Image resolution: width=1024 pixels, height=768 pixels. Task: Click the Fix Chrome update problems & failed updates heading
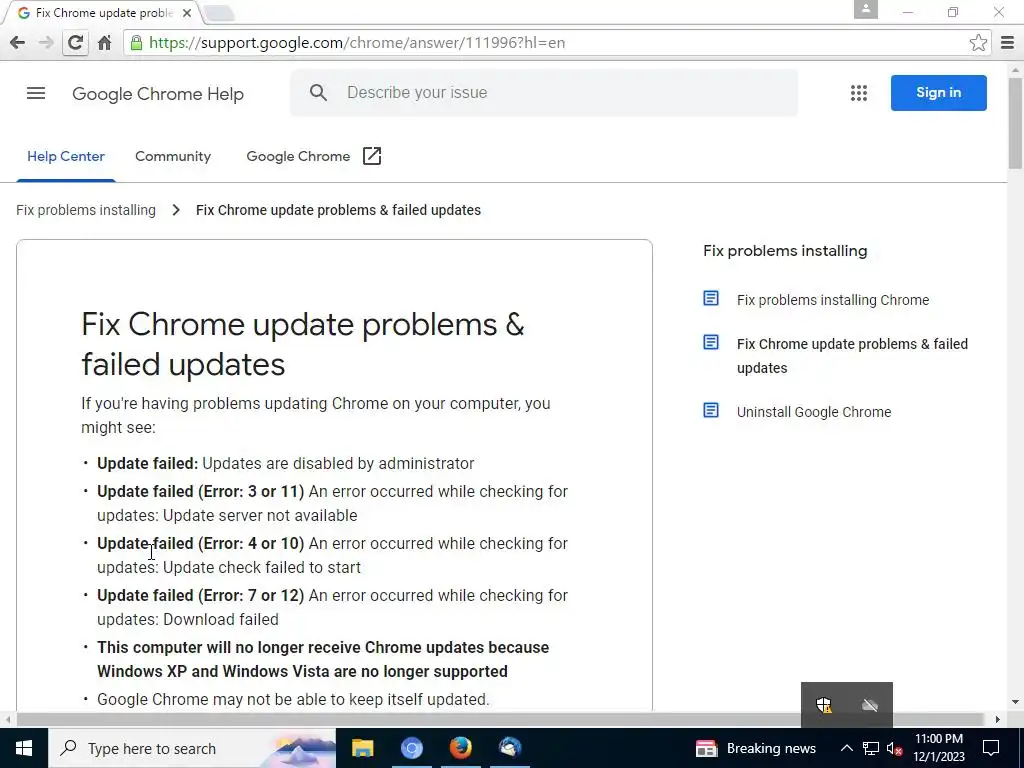point(302,344)
